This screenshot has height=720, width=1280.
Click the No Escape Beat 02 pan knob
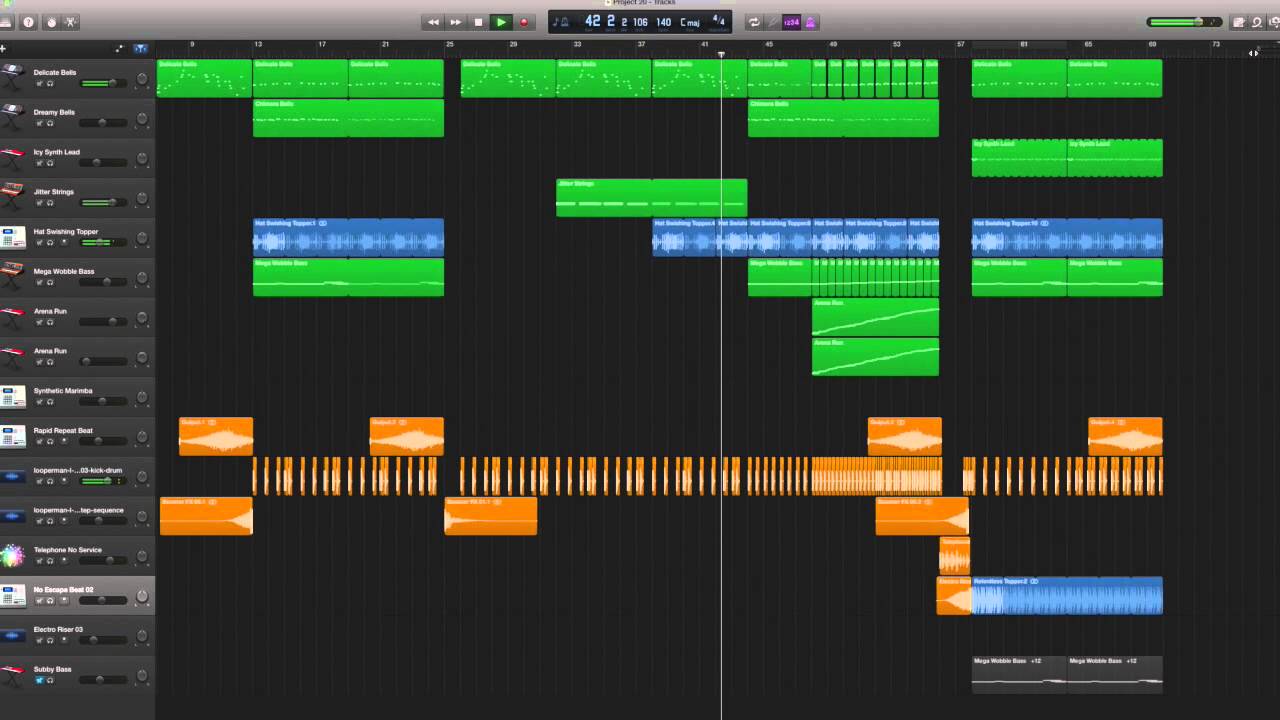coord(142,596)
